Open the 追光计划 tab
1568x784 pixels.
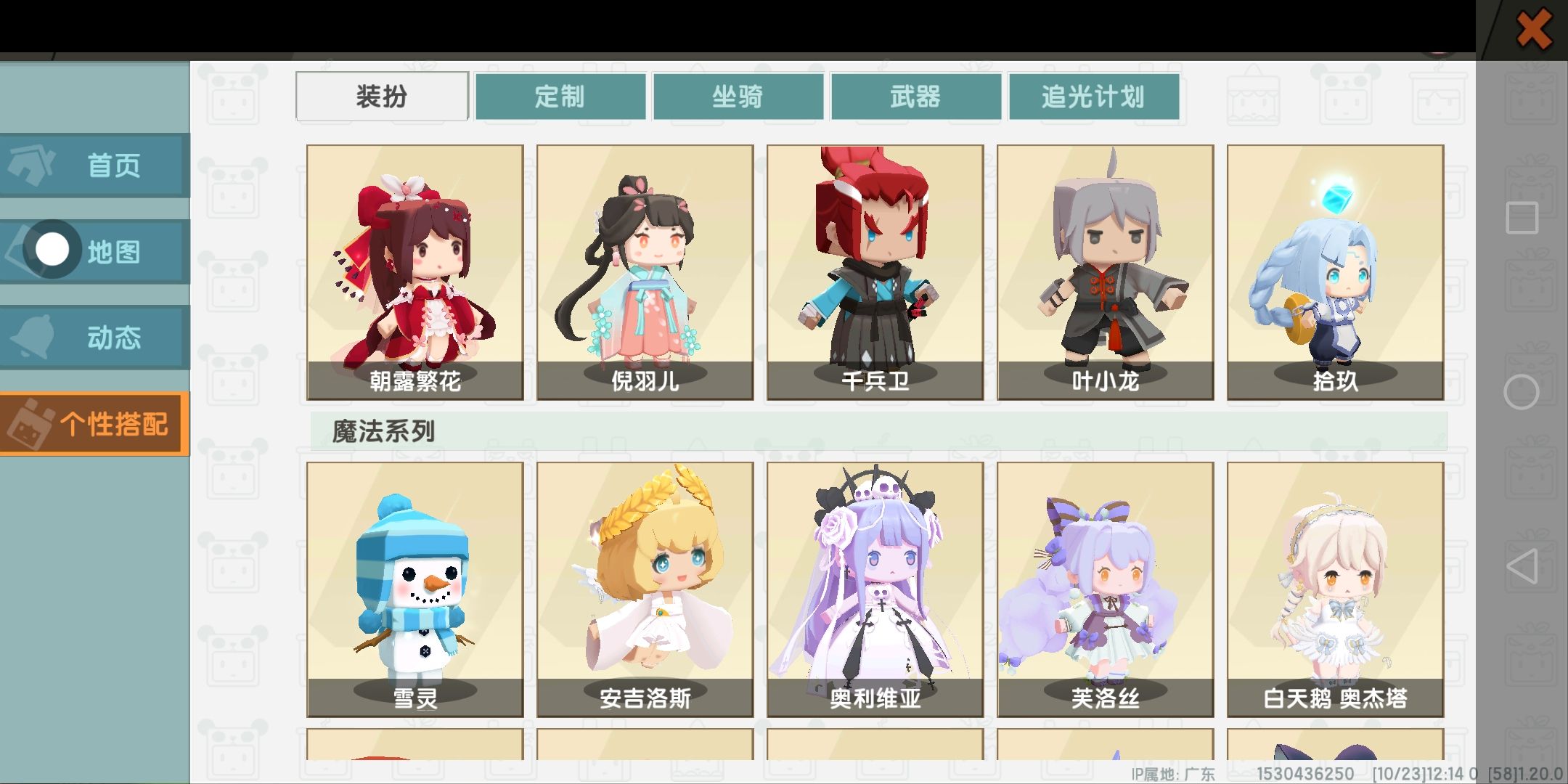pos(1093,96)
